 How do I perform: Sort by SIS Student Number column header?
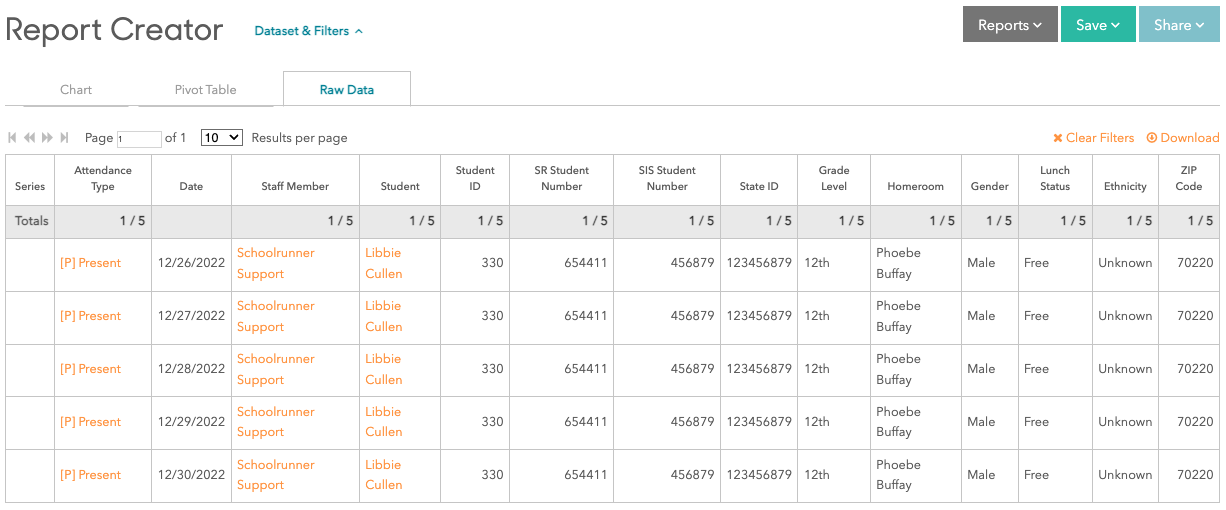click(667, 179)
